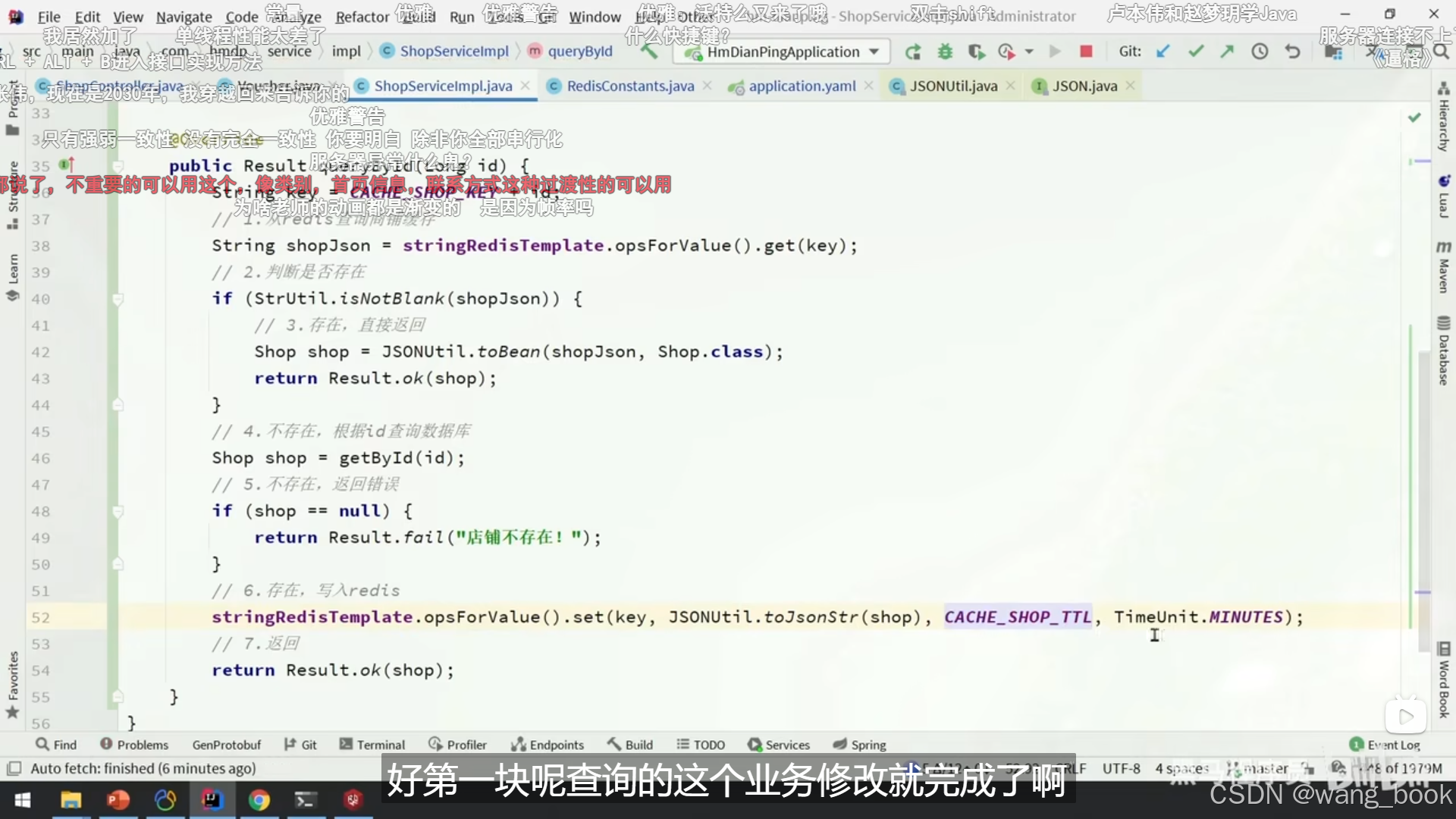Click the code inspection green checkmark
Image resolution: width=1456 pixels, height=819 pixels.
1414,118
